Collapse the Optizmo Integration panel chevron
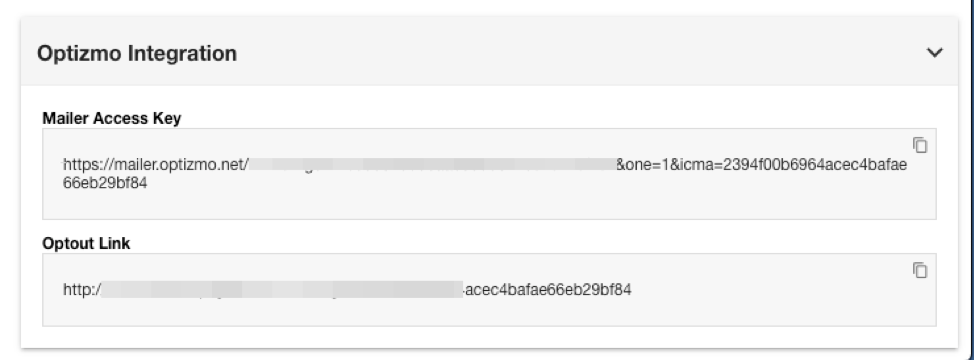The height and width of the screenshot is (360, 974). point(934,53)
